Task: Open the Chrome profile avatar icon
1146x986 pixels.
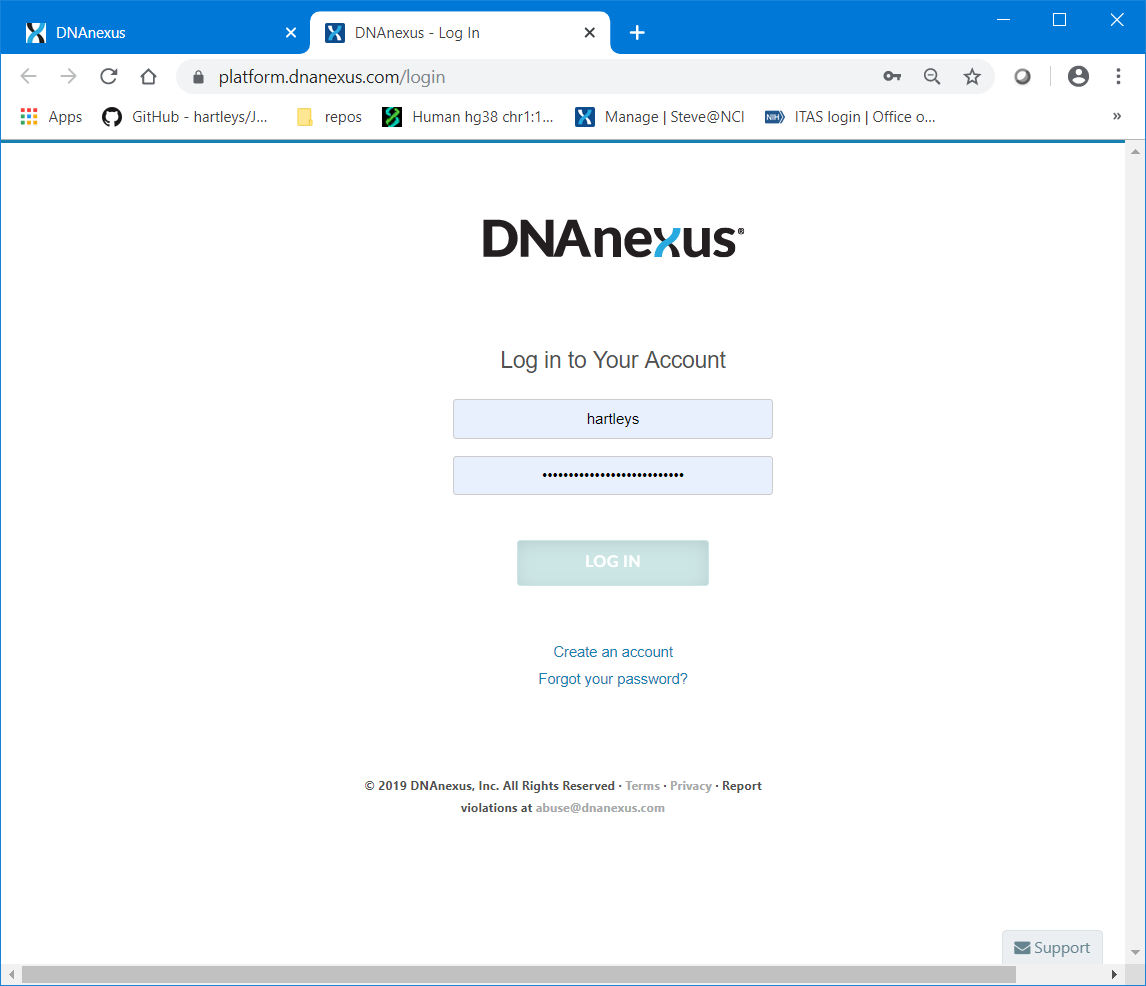Action: [x=1078, y=77]
